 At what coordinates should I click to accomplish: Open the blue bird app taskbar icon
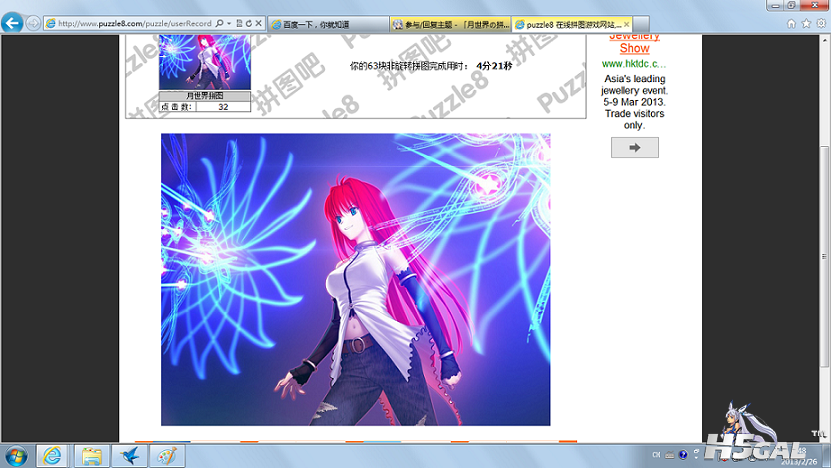click(129, 456)
